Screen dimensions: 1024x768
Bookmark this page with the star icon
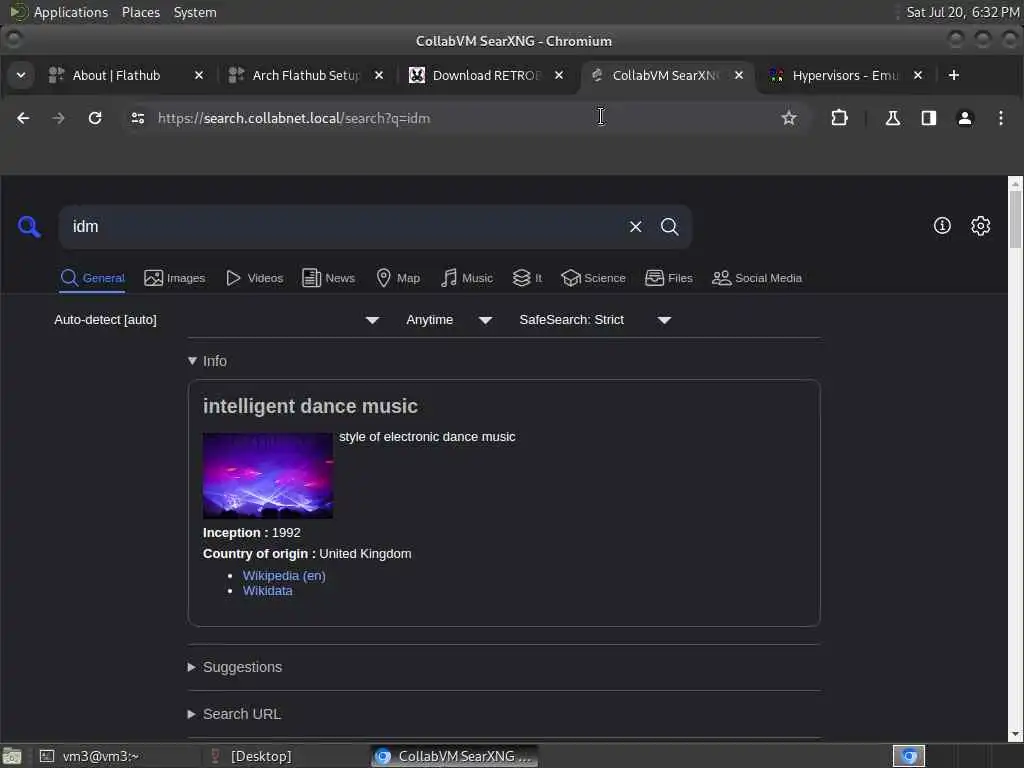click(x=789, y=118)
